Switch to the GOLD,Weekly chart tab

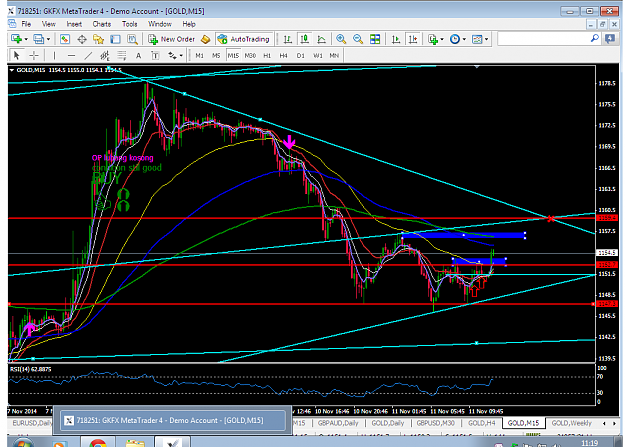pyautogui.click(x=572, y=423)
